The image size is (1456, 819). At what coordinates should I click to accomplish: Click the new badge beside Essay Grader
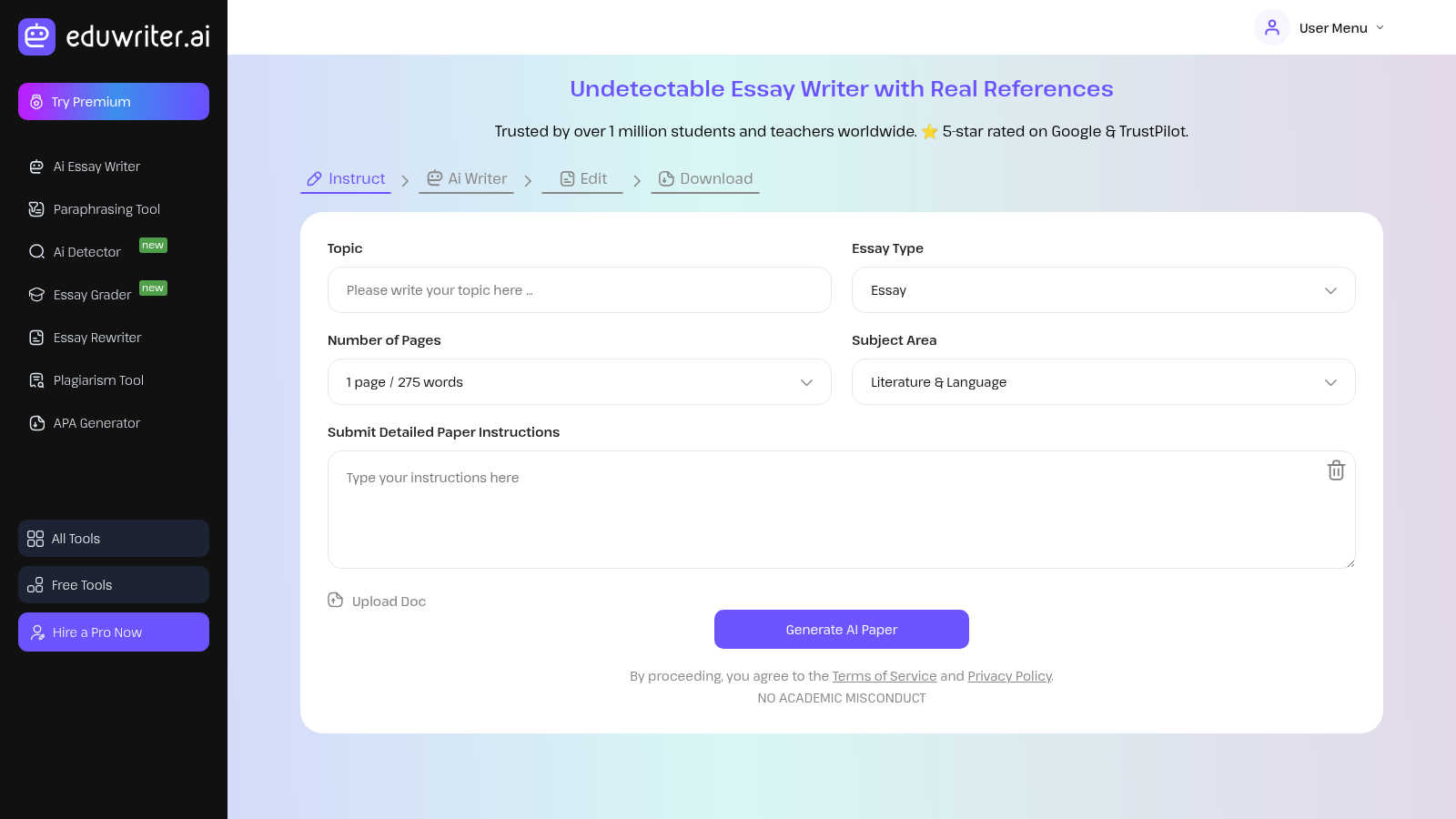(153, 288)
